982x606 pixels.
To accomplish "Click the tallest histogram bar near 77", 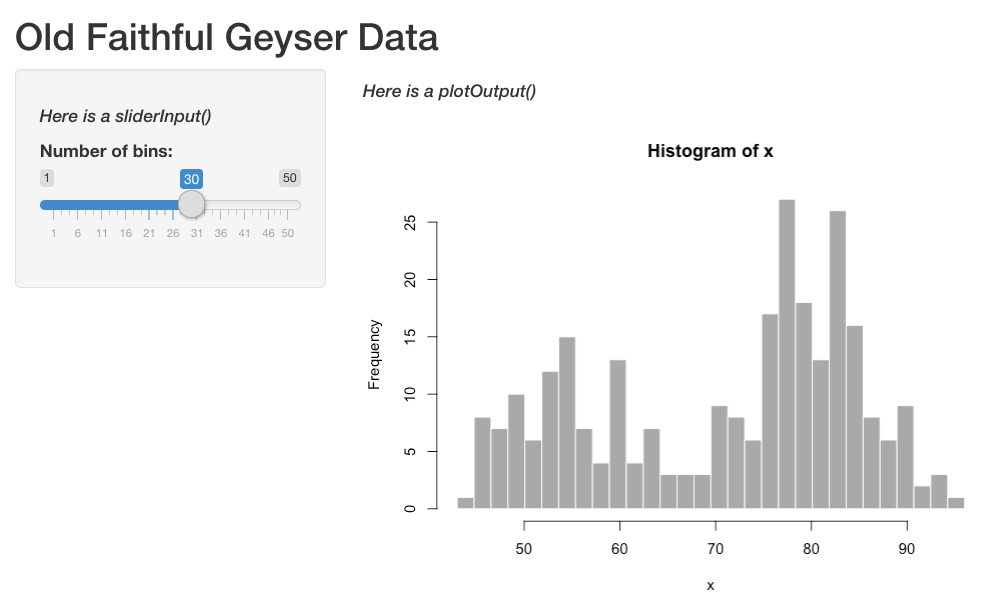I will pos(787,354).
